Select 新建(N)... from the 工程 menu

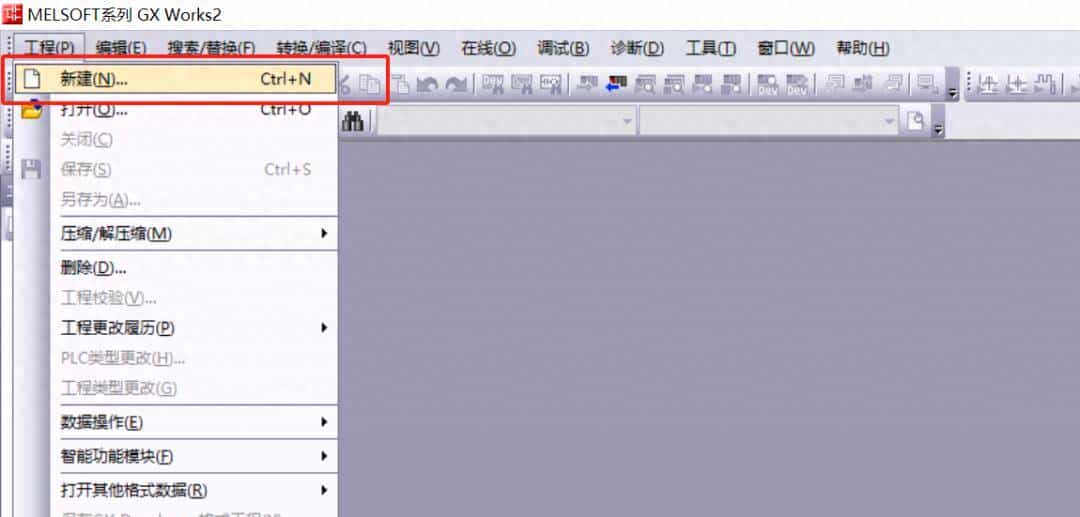pyautogui.click(x=176, y=79)
